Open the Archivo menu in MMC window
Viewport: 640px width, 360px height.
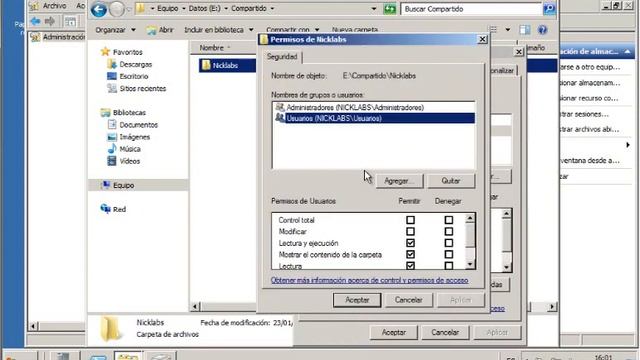pos(54,6)
